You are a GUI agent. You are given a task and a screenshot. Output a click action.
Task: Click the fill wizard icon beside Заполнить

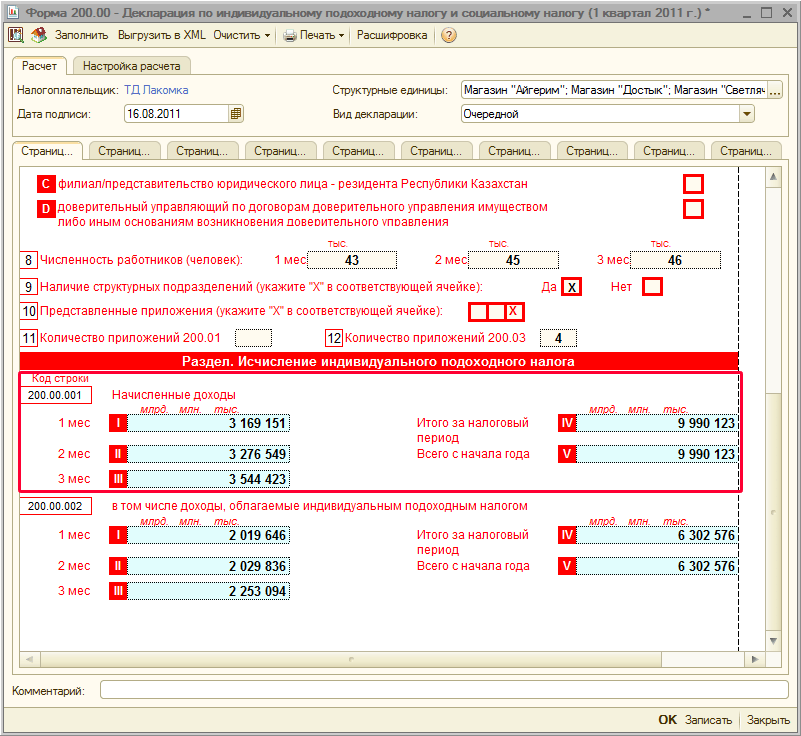coord(39,35)
